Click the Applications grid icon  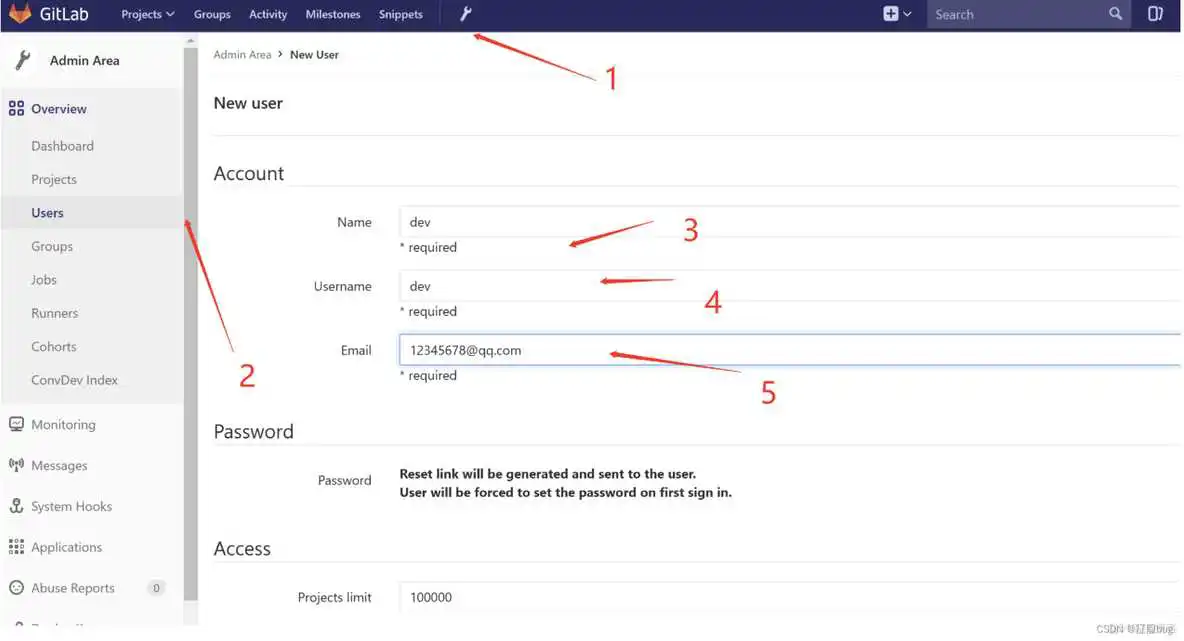[x=16, y=547]
